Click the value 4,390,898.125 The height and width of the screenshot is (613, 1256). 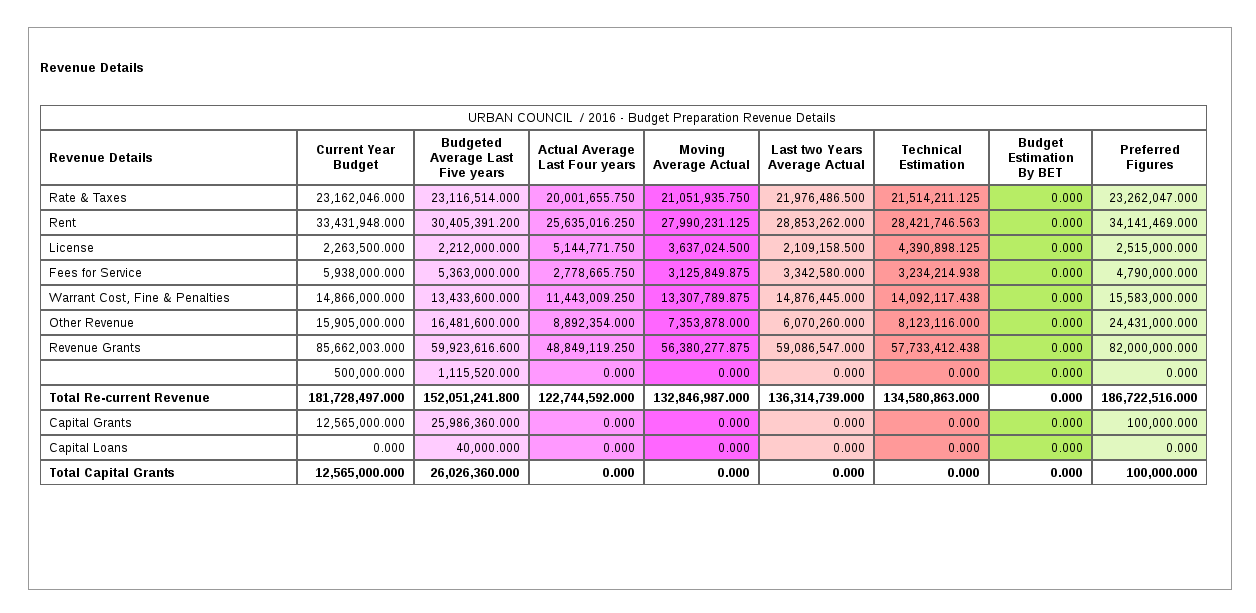(939, 248)
